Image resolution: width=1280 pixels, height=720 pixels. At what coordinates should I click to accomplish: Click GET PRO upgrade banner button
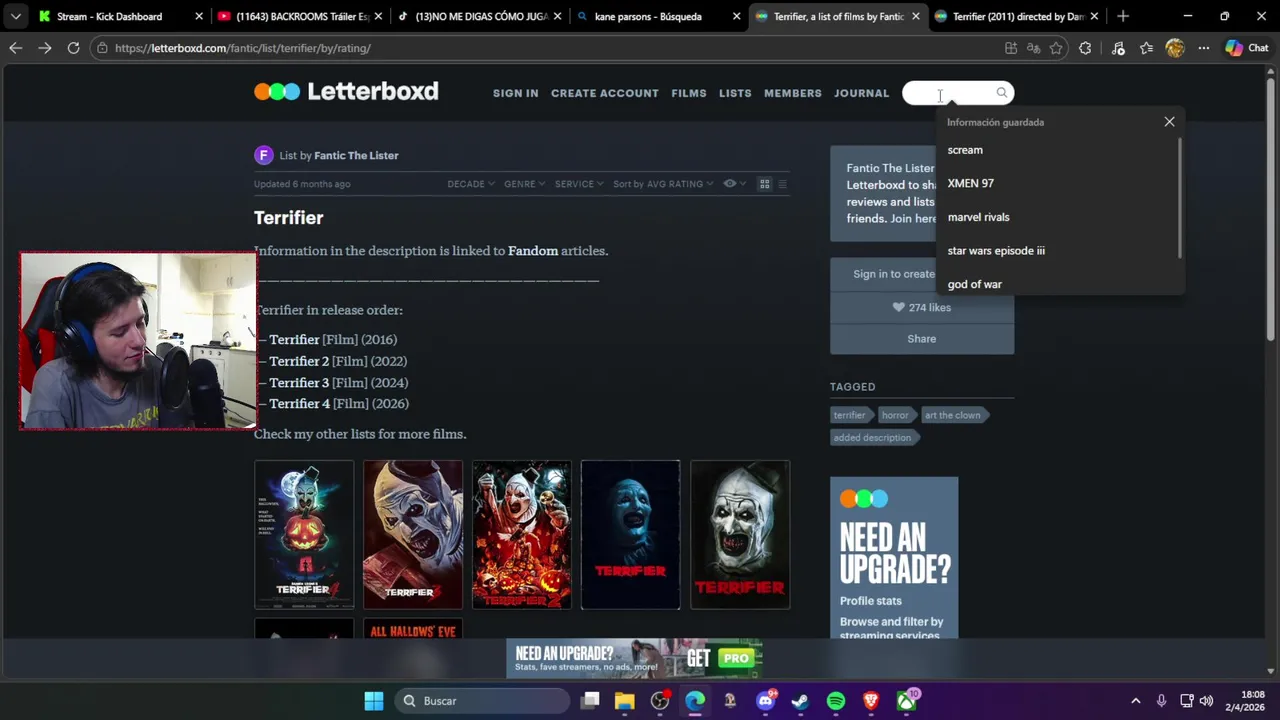coord(719,658)
